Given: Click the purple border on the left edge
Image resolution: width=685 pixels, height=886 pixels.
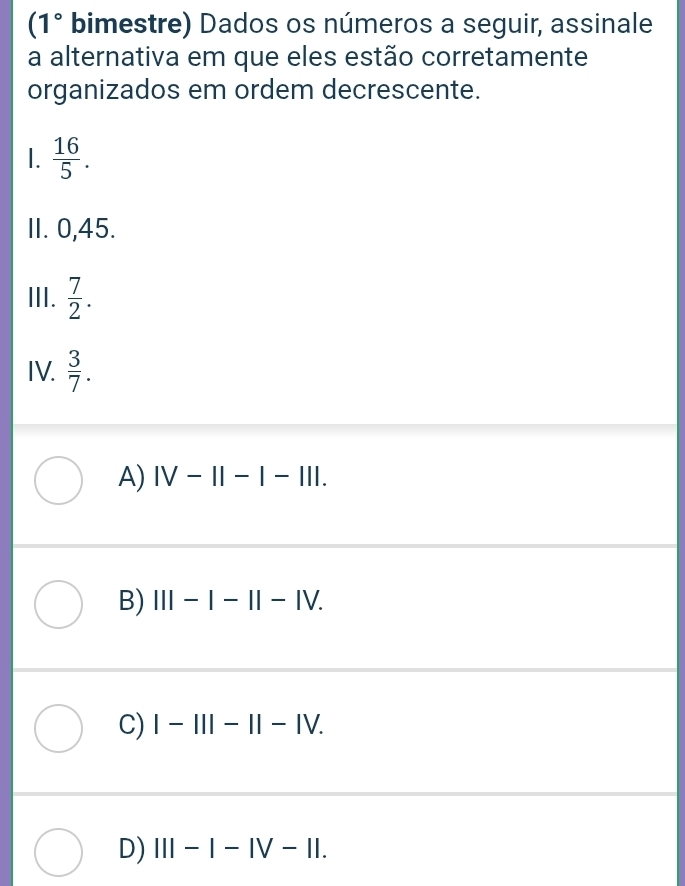Looking at the screenshot, I should [x=5, y=443].
